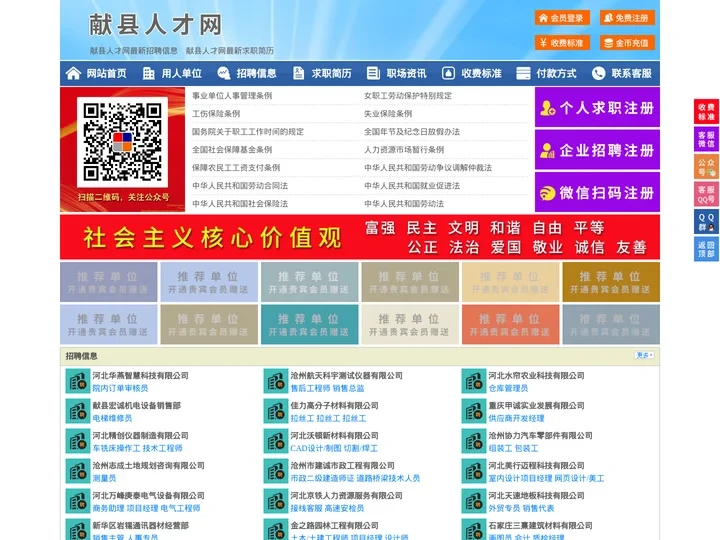Viewport: 720px width, 540px height.
Task: Click the 公众号 side floating button
Action: (x=706, y=167)
